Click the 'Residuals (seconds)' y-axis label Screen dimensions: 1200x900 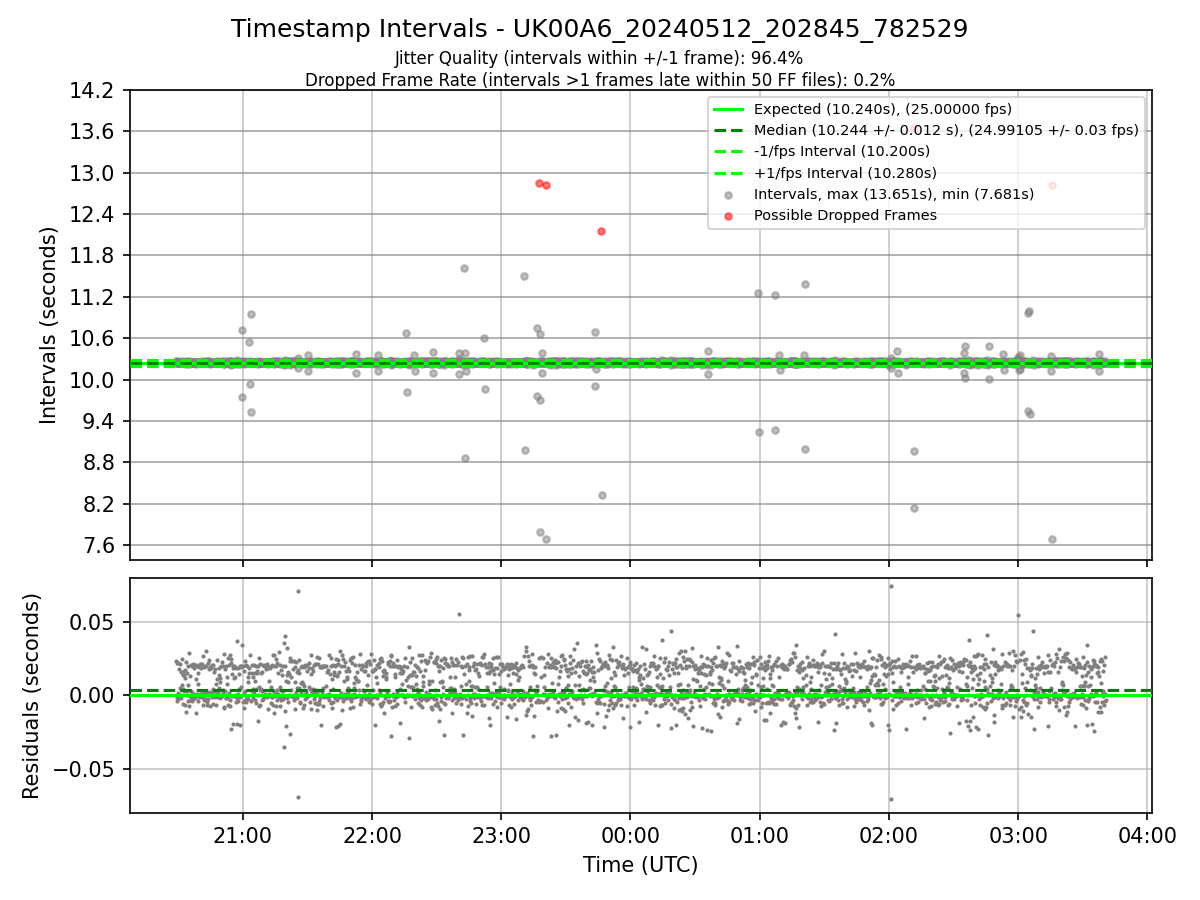point(31,696)
